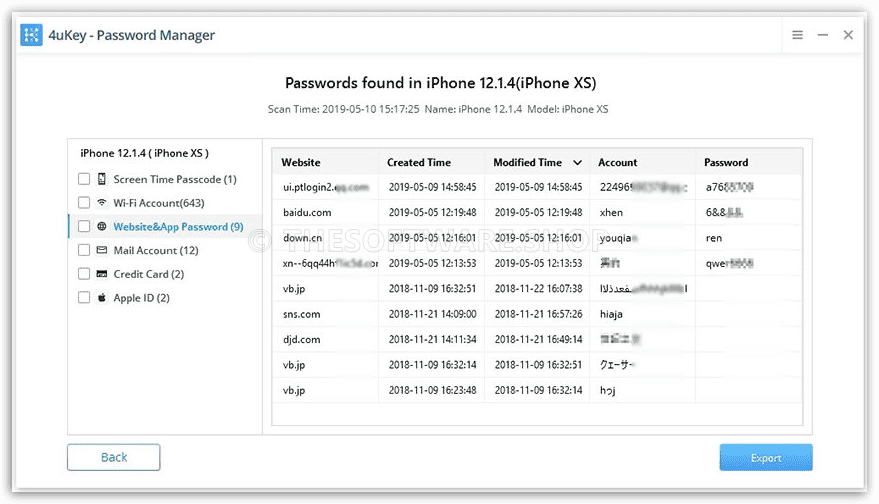This screenshot has width=879, height=504.
Task: Open the hamburger menu icon
Action: pyautogui.click(x=797, y=35)
